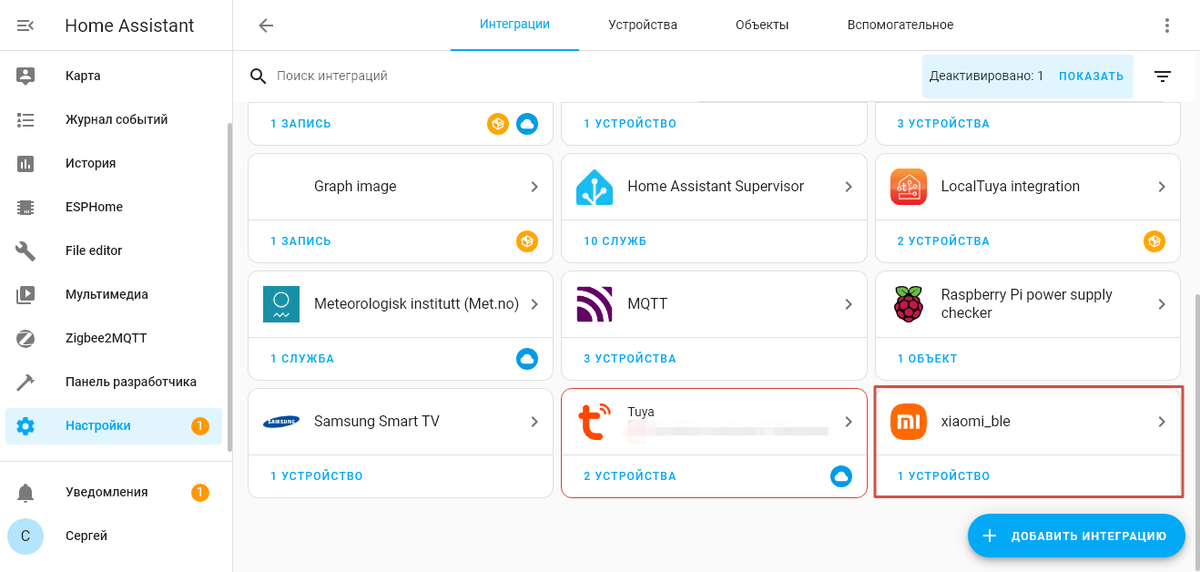Focus the Поиск интеграций search field
This screenshot has height=572, width=1200.
pyautogui.click(x=580, y=76)
